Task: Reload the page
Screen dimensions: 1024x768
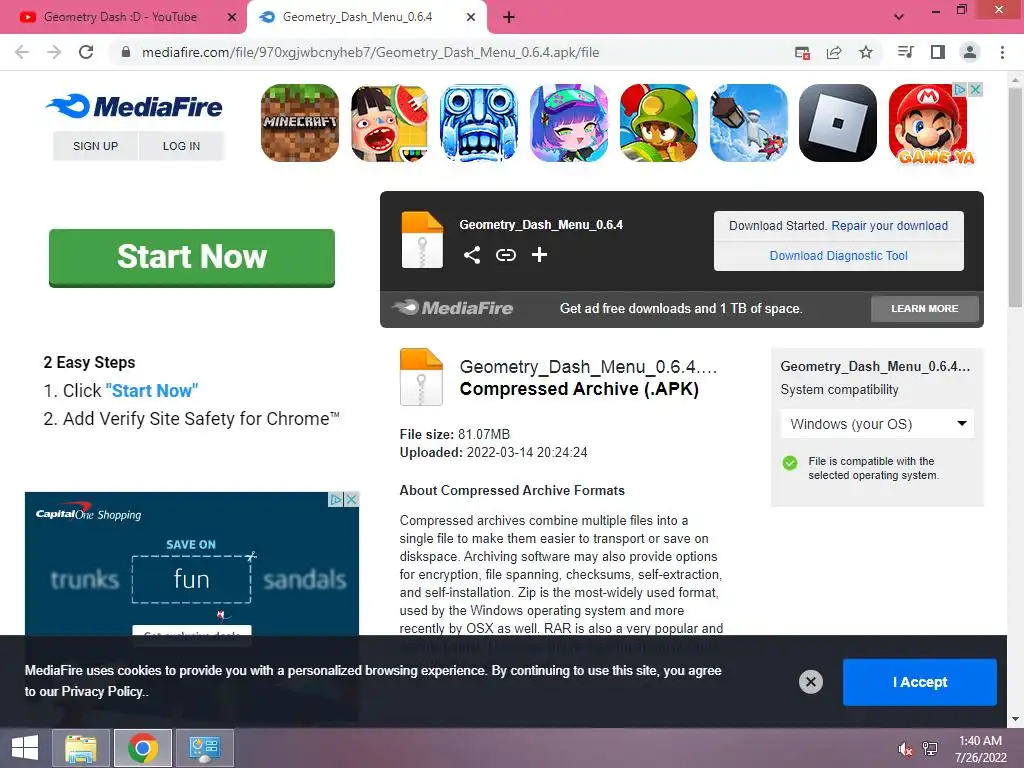Action: 86,52
